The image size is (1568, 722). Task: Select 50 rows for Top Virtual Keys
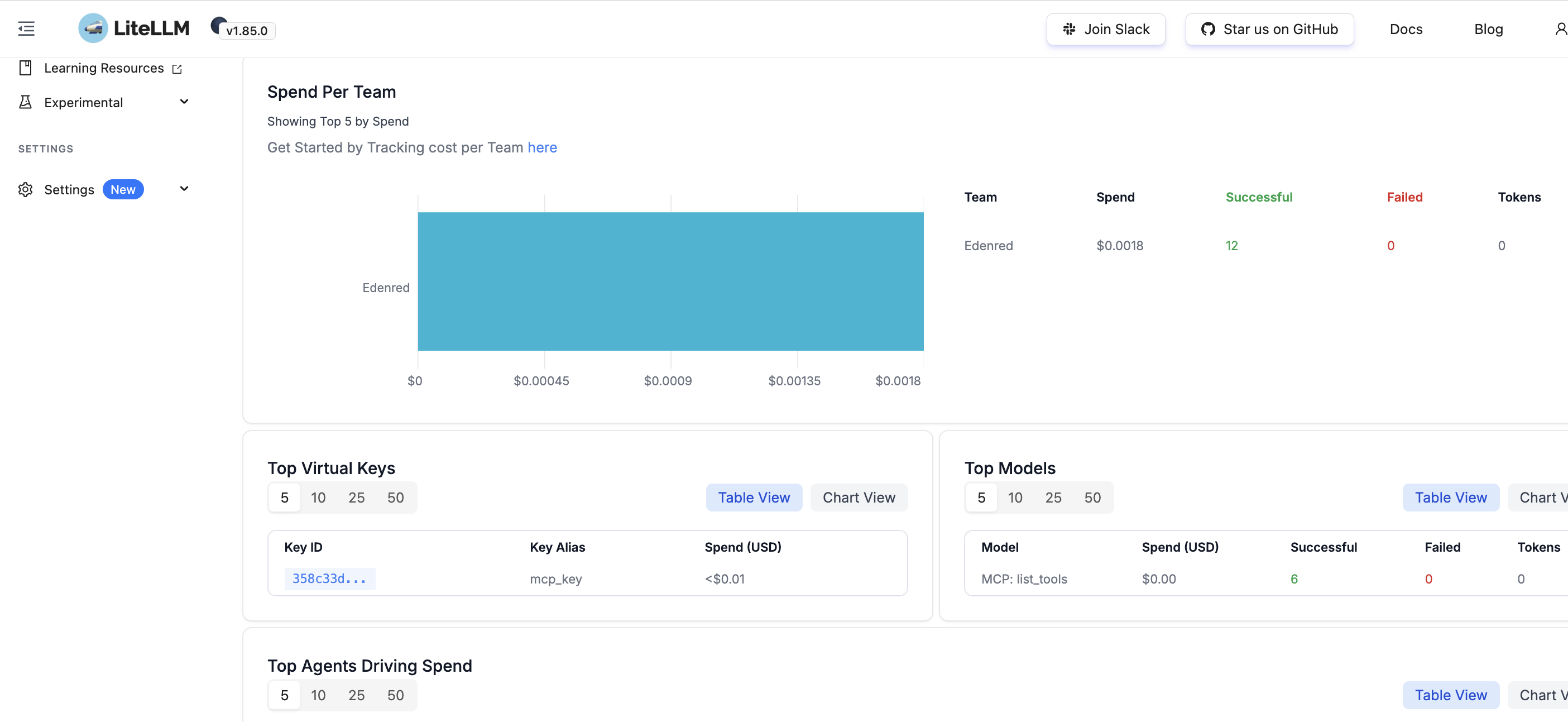(395, 498)
